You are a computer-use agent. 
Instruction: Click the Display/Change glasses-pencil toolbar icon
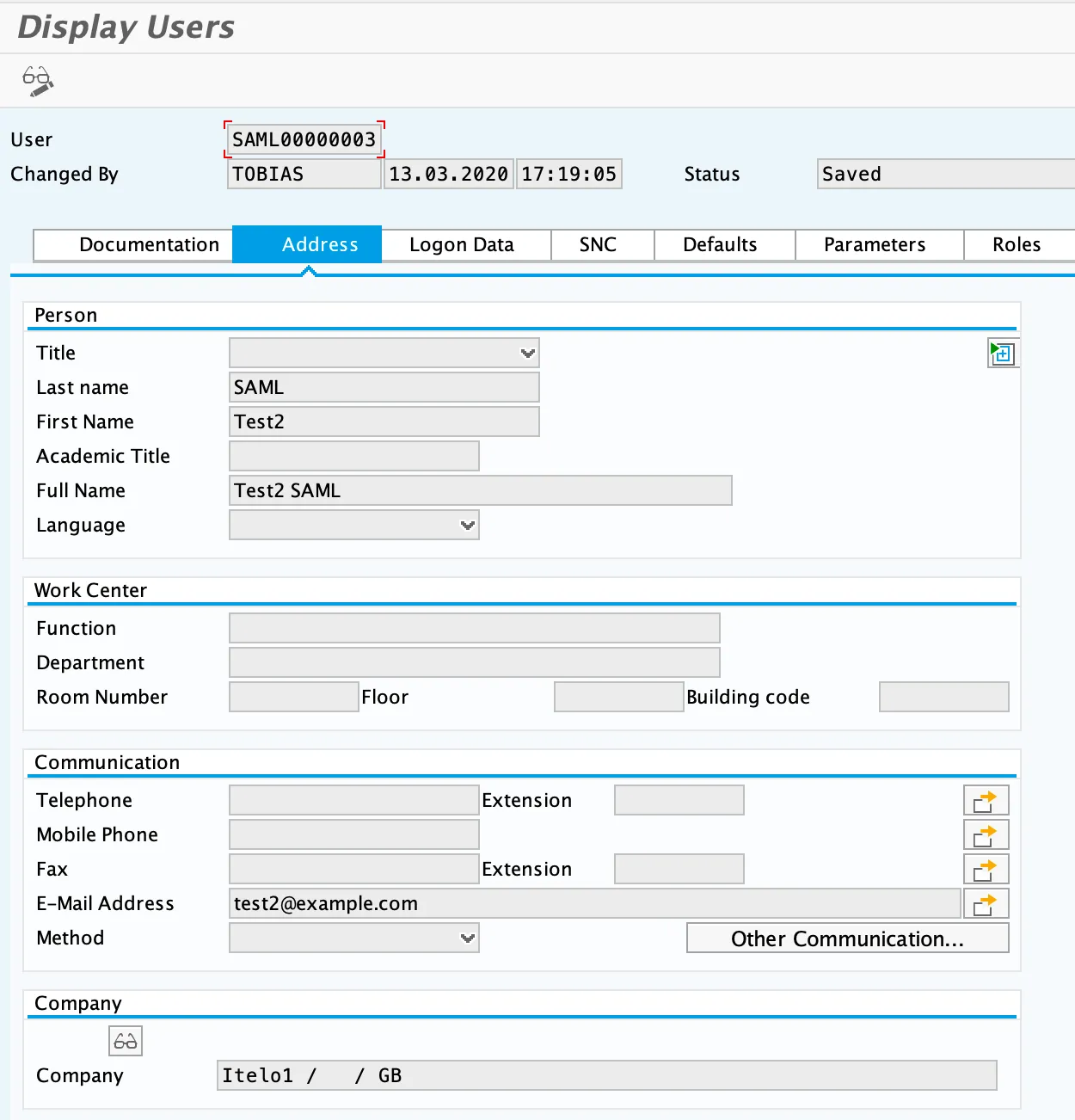click(x=38, y=81)
